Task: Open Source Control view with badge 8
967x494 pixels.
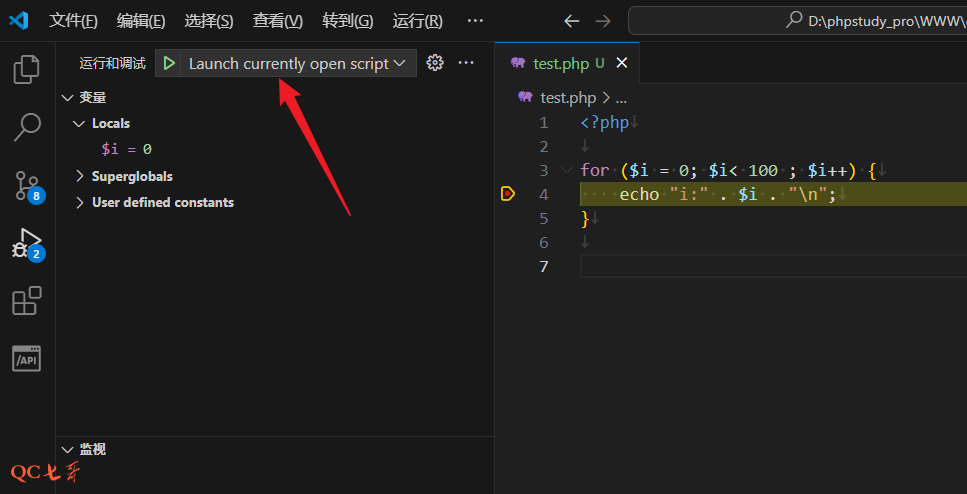Action: [x=27, y=185]
